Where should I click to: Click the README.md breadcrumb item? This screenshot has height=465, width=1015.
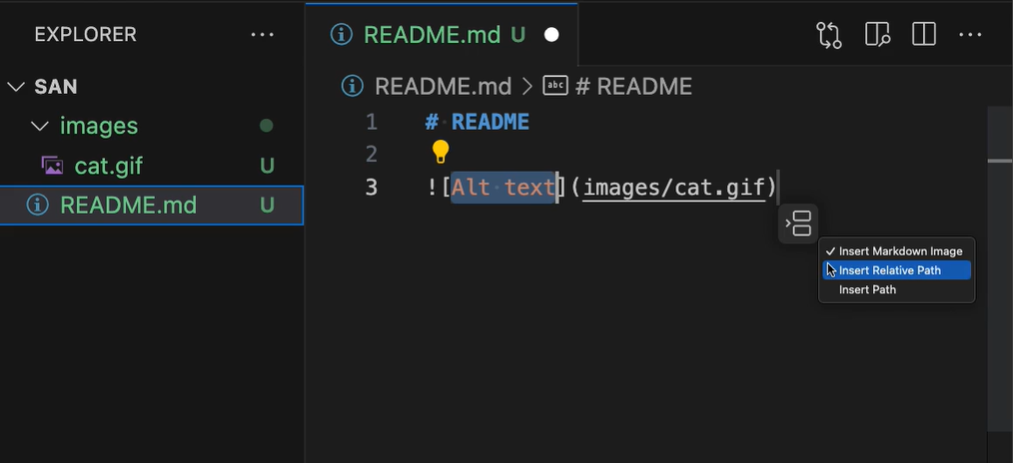click(442, 87)
